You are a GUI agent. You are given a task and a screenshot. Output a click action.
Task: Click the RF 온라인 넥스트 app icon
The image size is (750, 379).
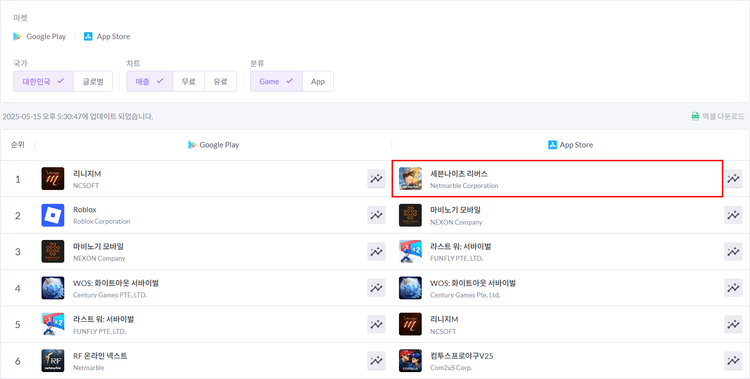click(x=53, y=361)
